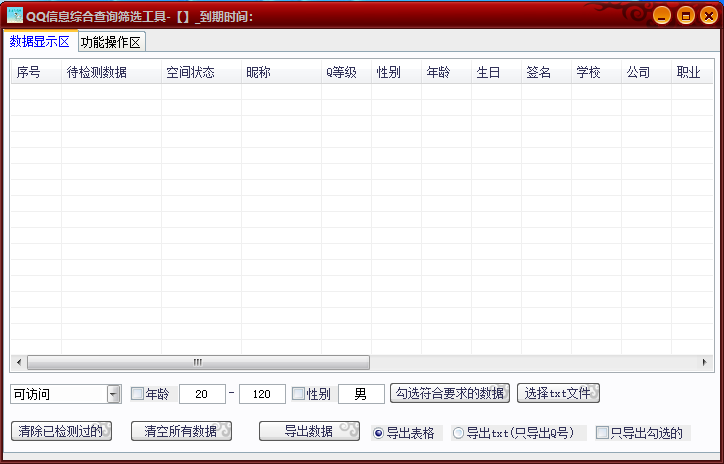Click the 待检测数据 column header
The height and width of the screenshot is (464, 724).
tap(111, 72)
